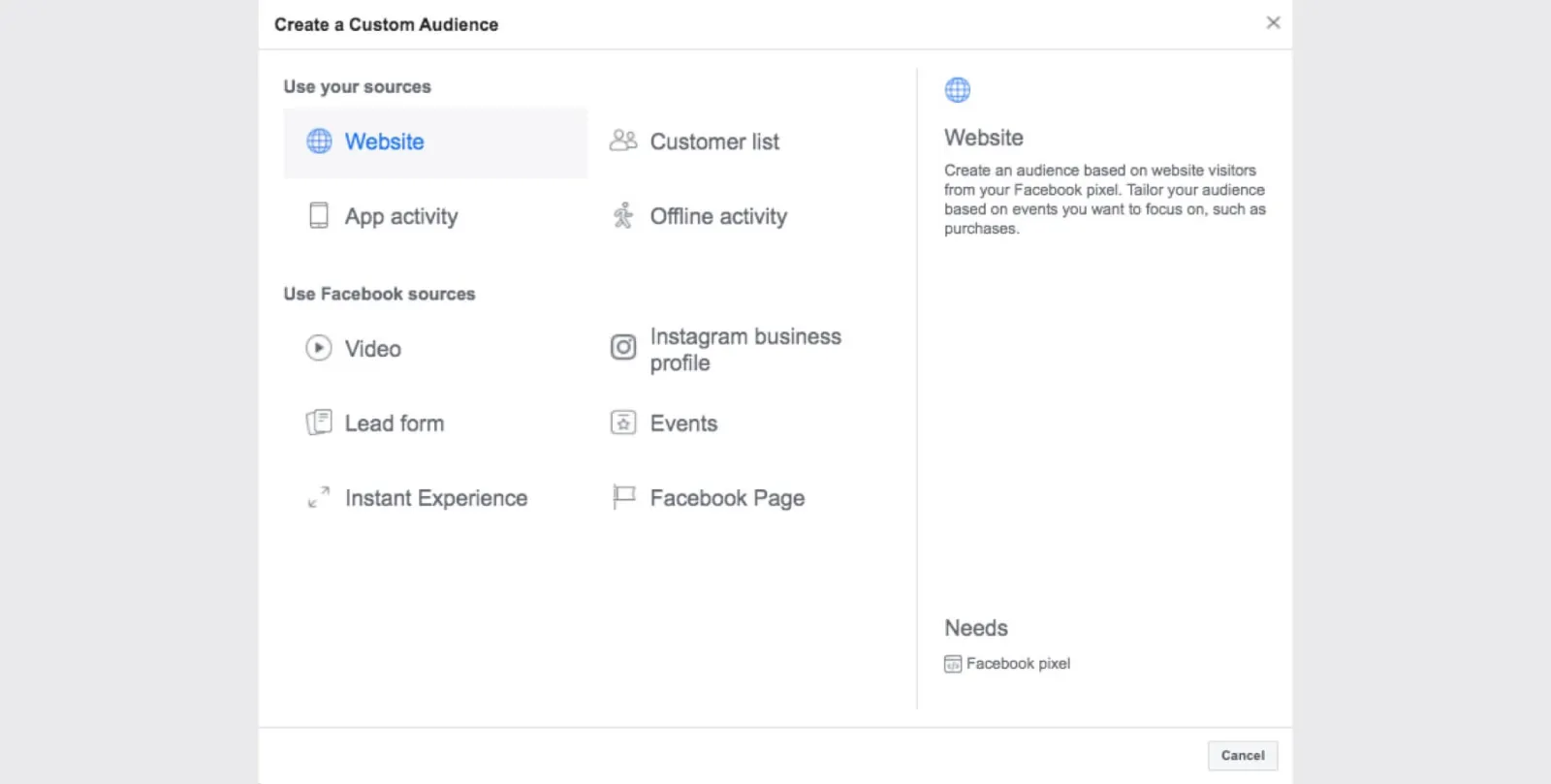Select the Website source option label
Viewport: 1551px width, 784px height.
pyautogui.click(x=384, y=141)
